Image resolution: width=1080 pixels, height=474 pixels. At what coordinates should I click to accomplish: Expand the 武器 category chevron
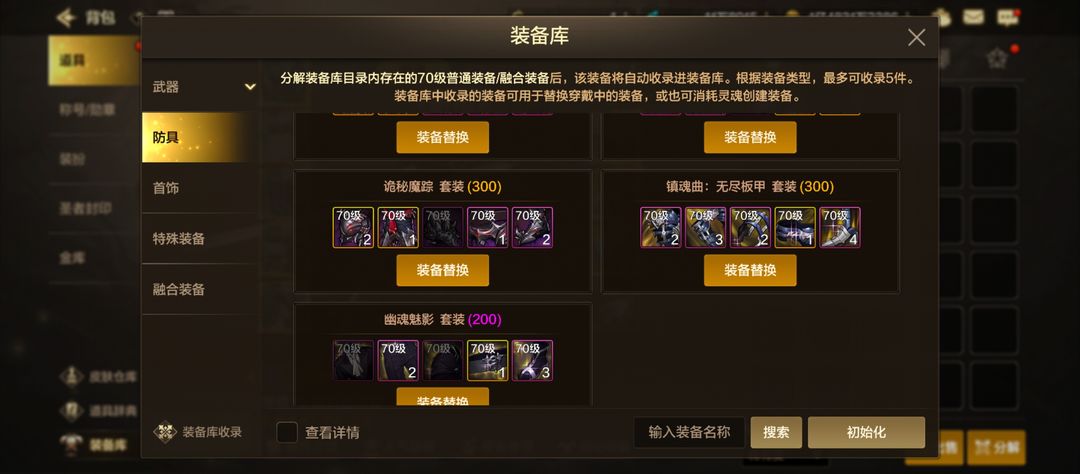pos(250,87)
